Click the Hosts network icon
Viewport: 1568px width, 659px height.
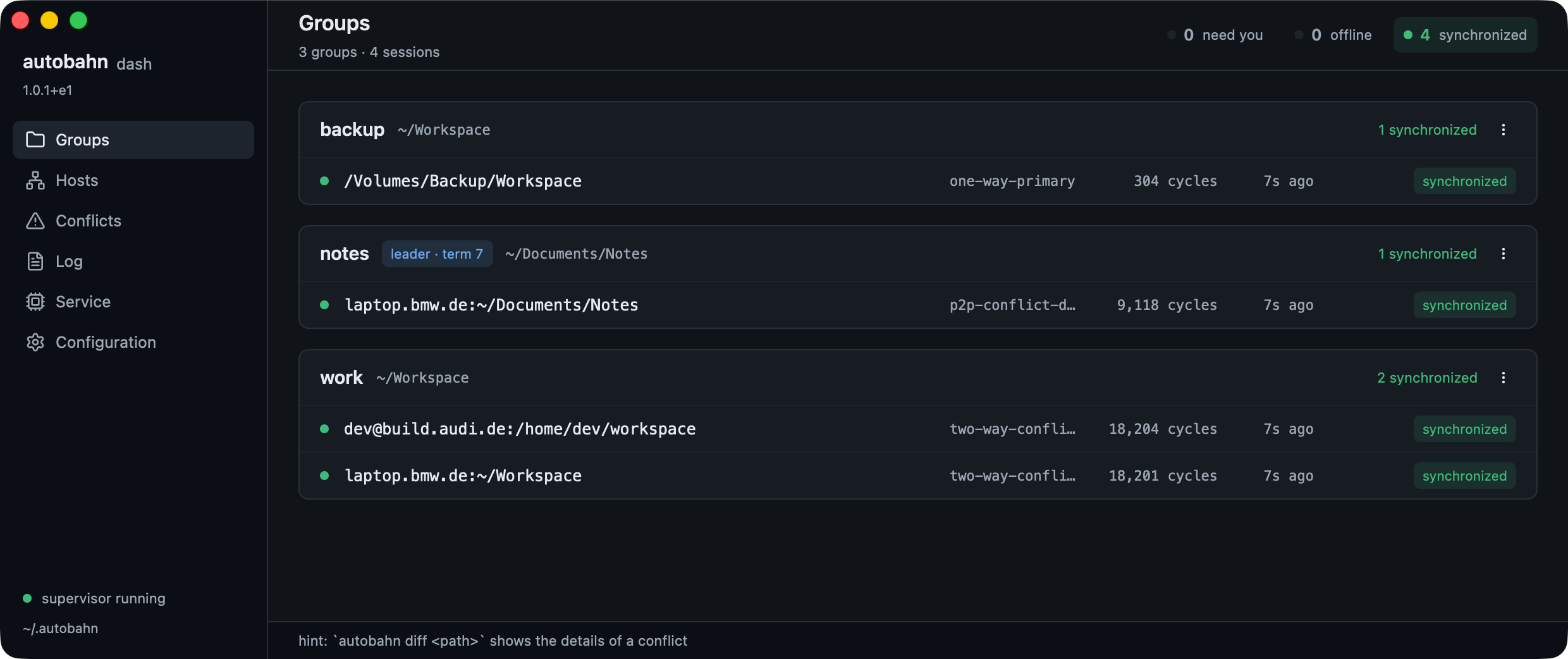[x=35, y=180]
